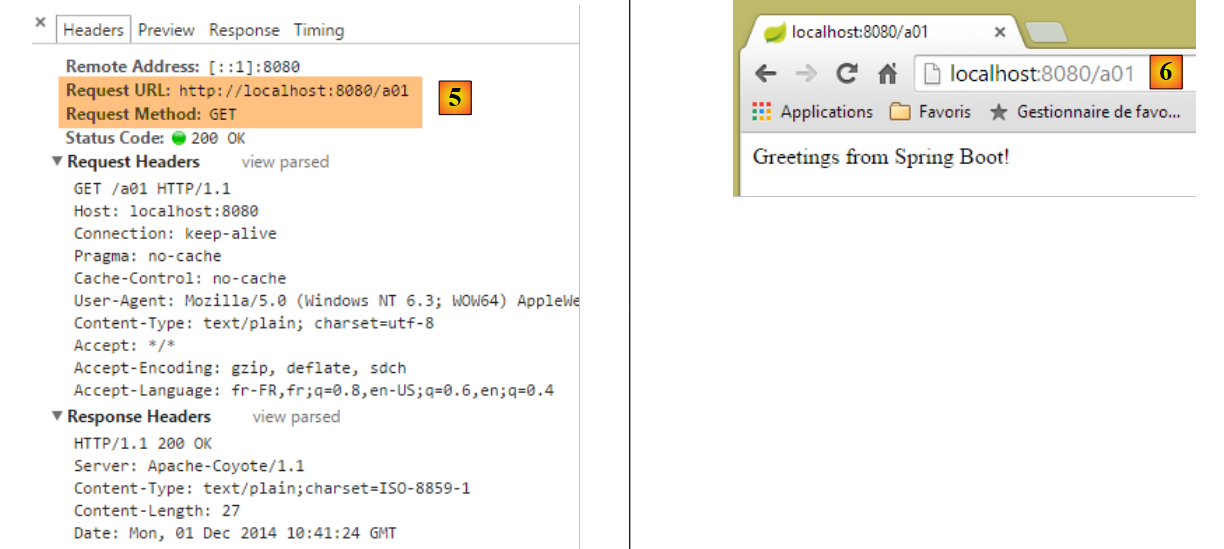The width and height of the screenshot is (1224, 549).
Task: Switch to the Headers tab
Action: pos(93,30)
